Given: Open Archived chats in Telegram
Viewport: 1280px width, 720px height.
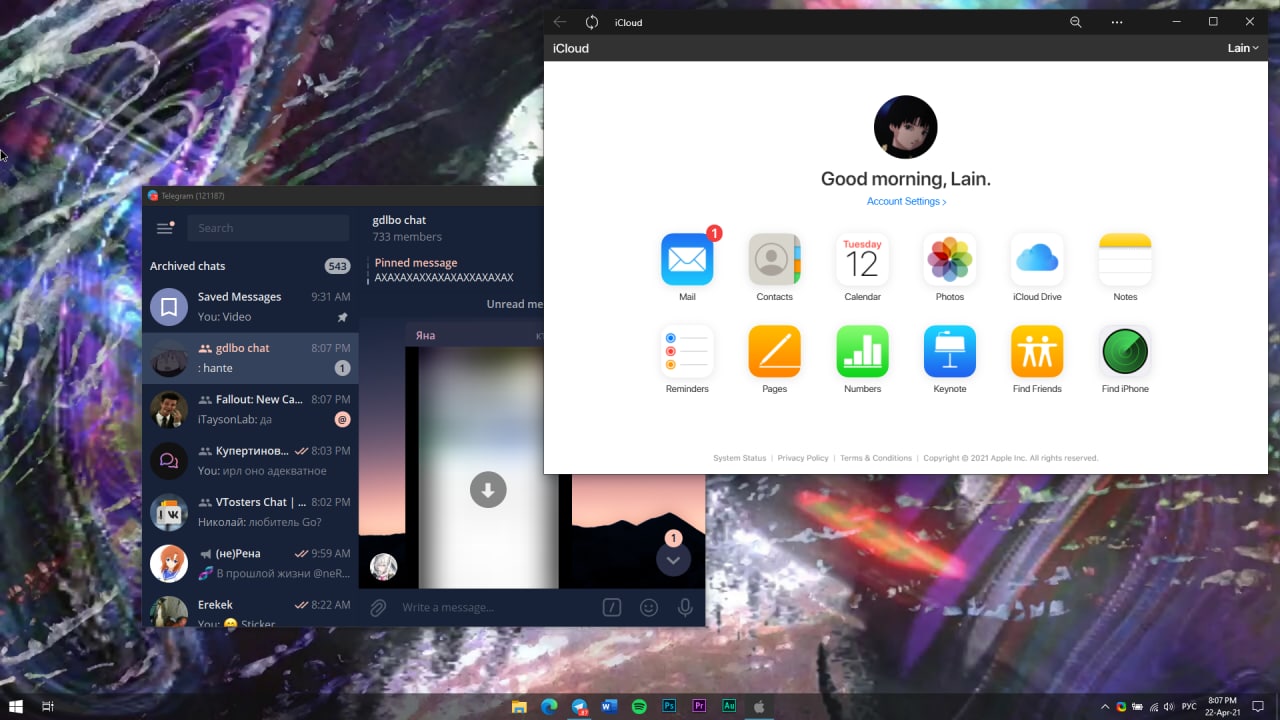Looking at the screenshot, I should 250,266.
